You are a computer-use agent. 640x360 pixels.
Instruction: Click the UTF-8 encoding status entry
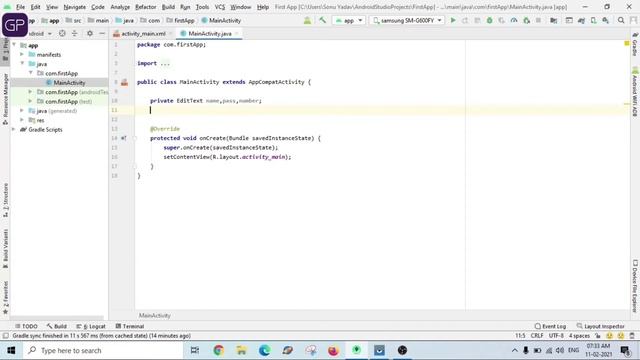(x=556, y=336)
